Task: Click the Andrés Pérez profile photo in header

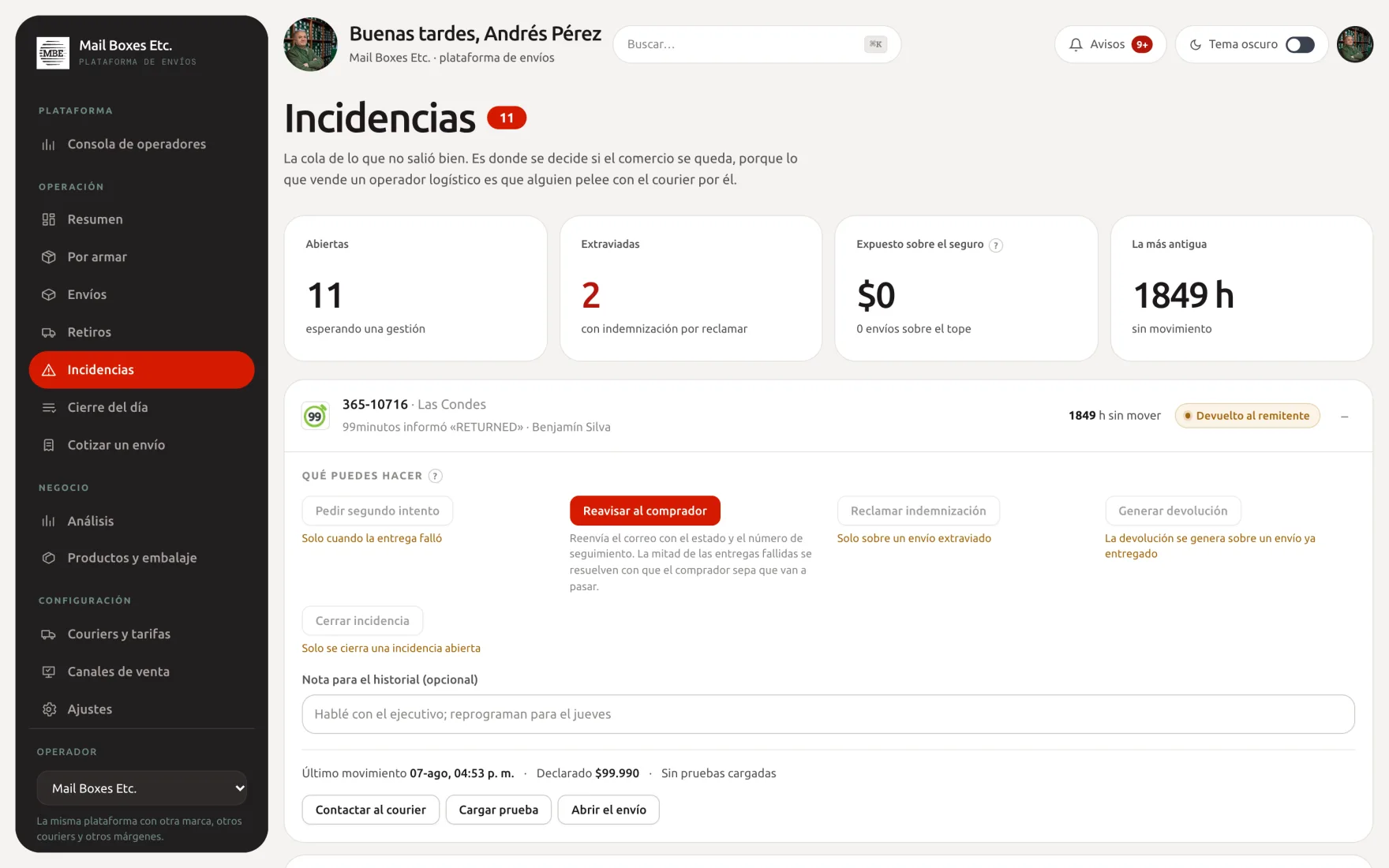Action: tap(311, 45)
